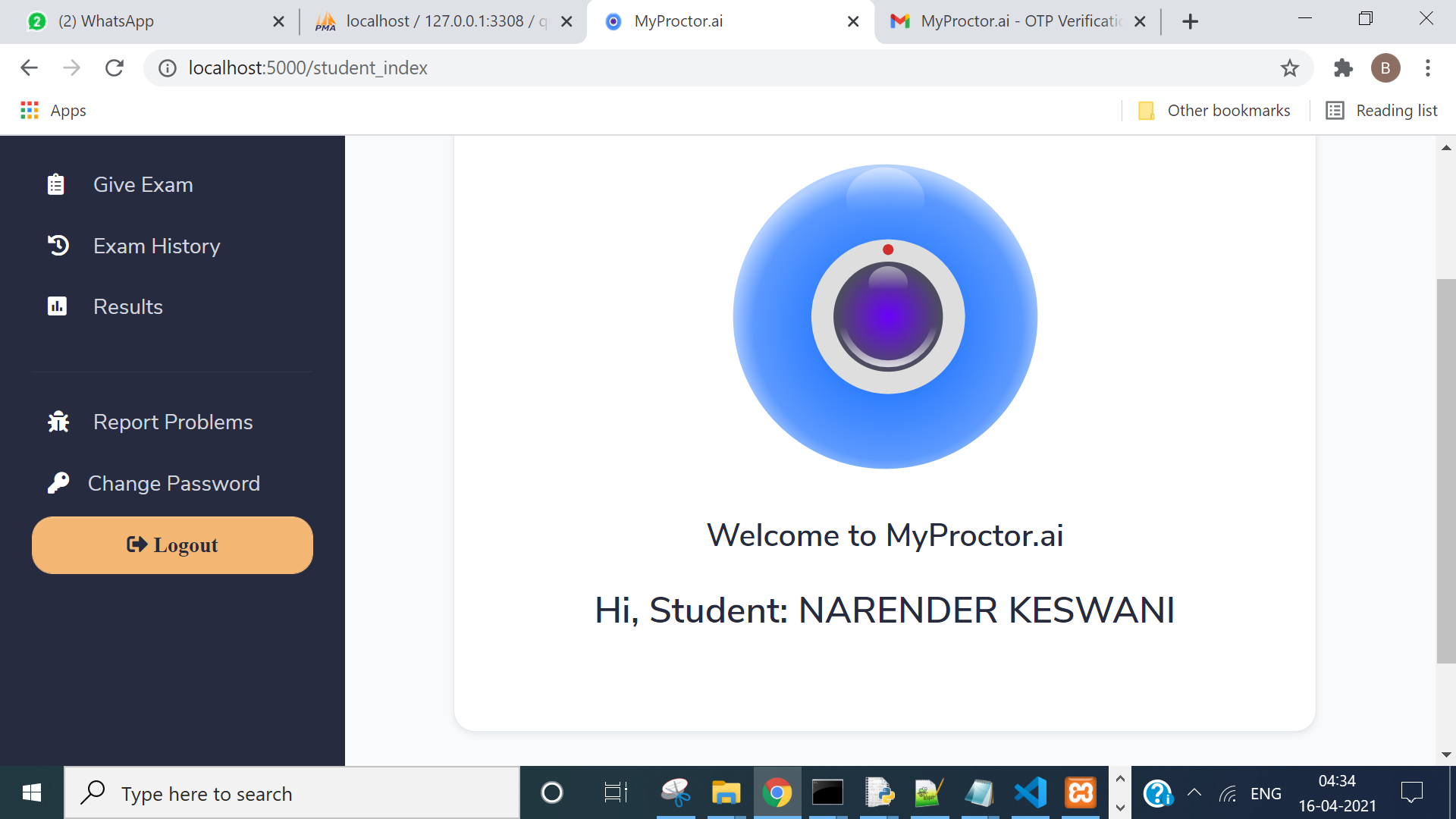Screen dimensions: 1456x819
Task: Open the Other bookmarks folder
Action: 1214,111
